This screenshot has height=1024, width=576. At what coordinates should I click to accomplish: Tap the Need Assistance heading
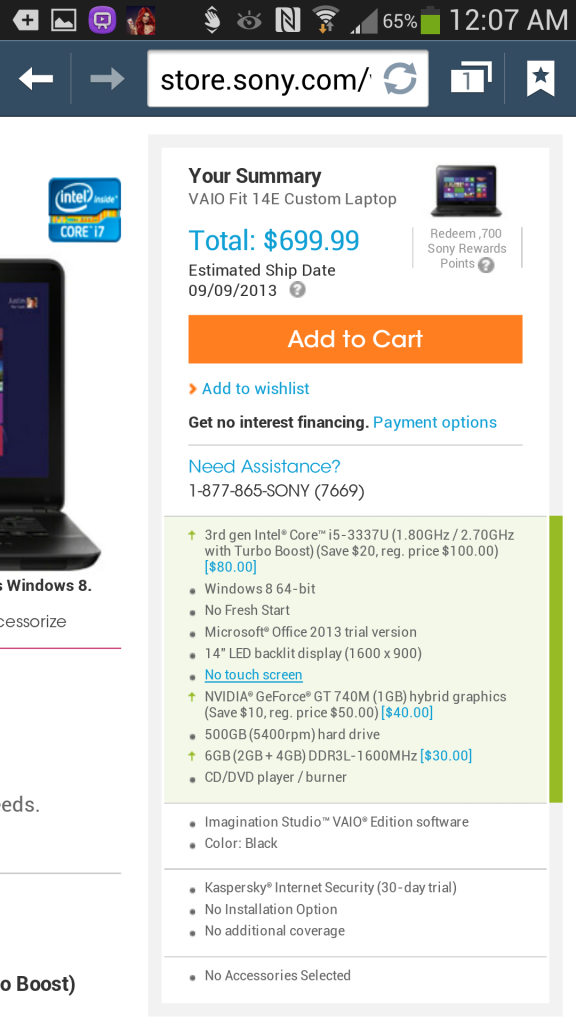tap(264, 466)
